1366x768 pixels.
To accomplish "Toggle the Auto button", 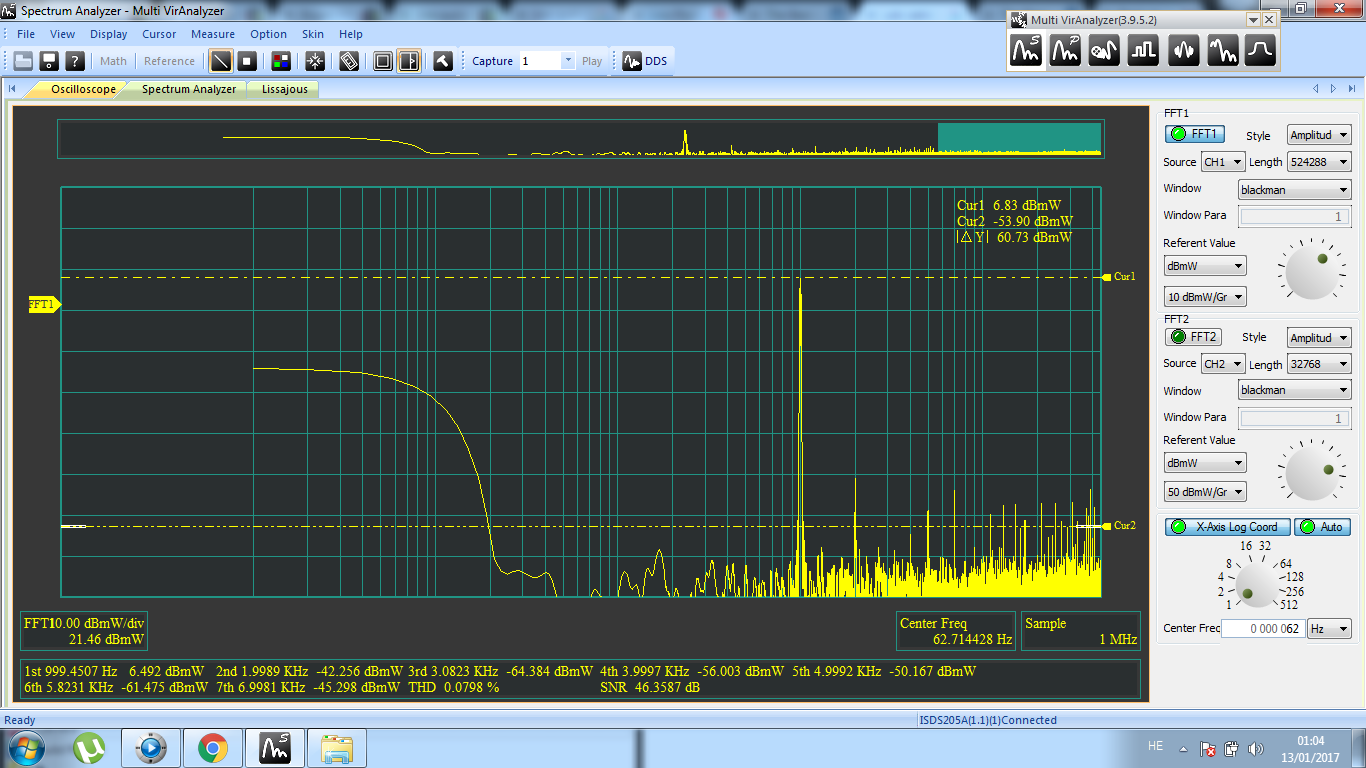I will click(x=1322, y=527).
